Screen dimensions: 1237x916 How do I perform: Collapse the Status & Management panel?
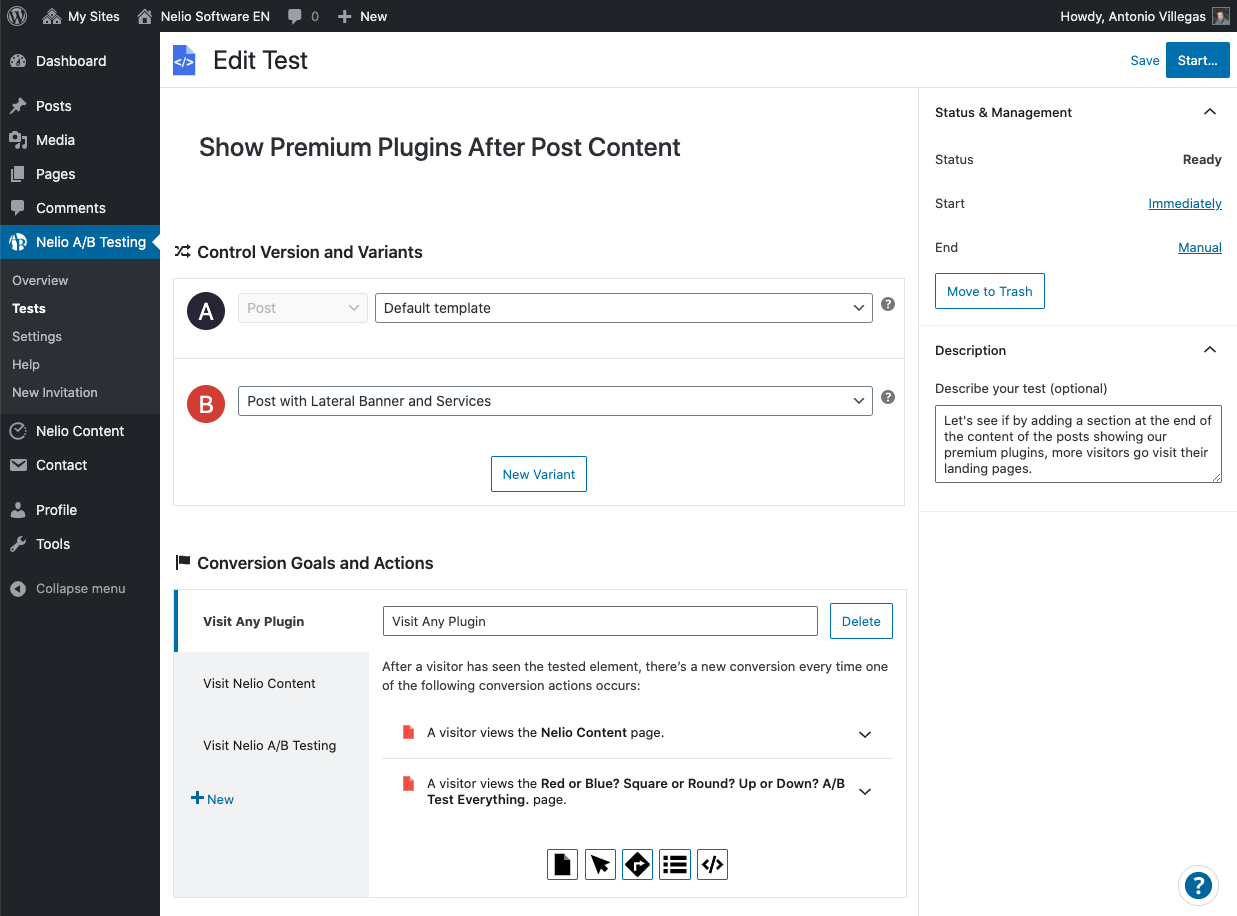point(1210,112)
